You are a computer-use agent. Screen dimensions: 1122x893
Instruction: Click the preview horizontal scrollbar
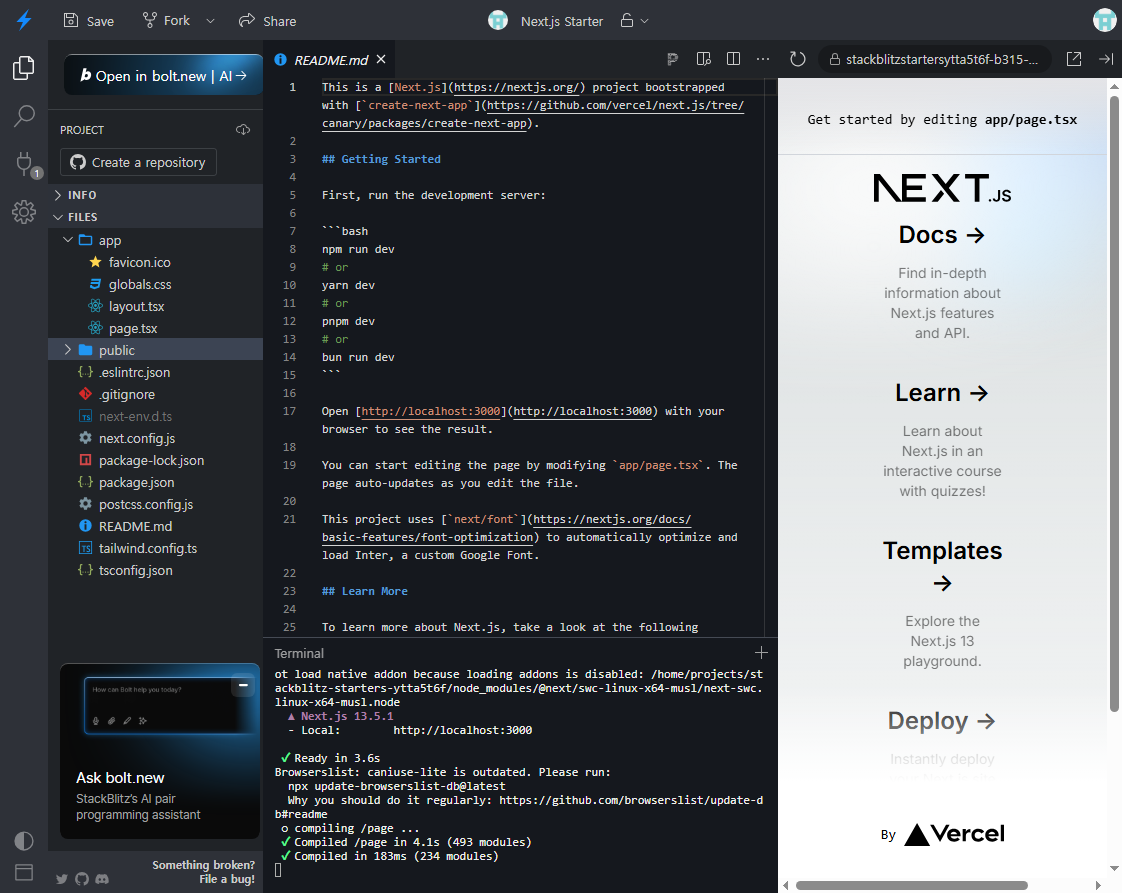click(x=912, y=886)
